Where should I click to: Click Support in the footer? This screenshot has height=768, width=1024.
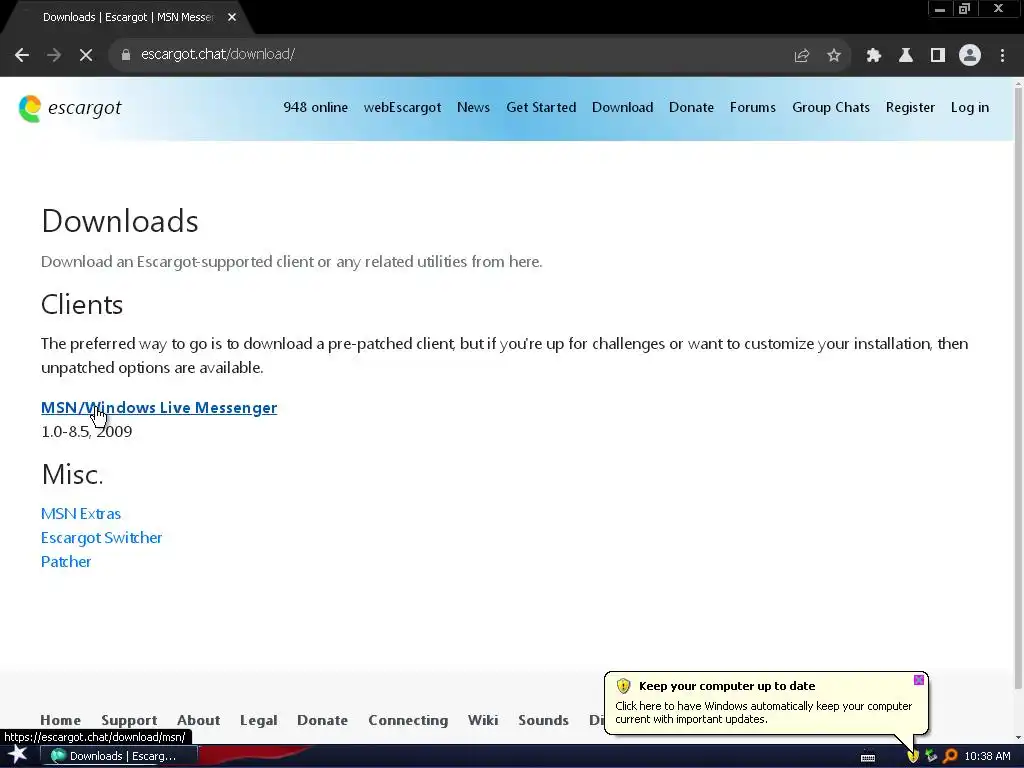click(x=129, y=720)
